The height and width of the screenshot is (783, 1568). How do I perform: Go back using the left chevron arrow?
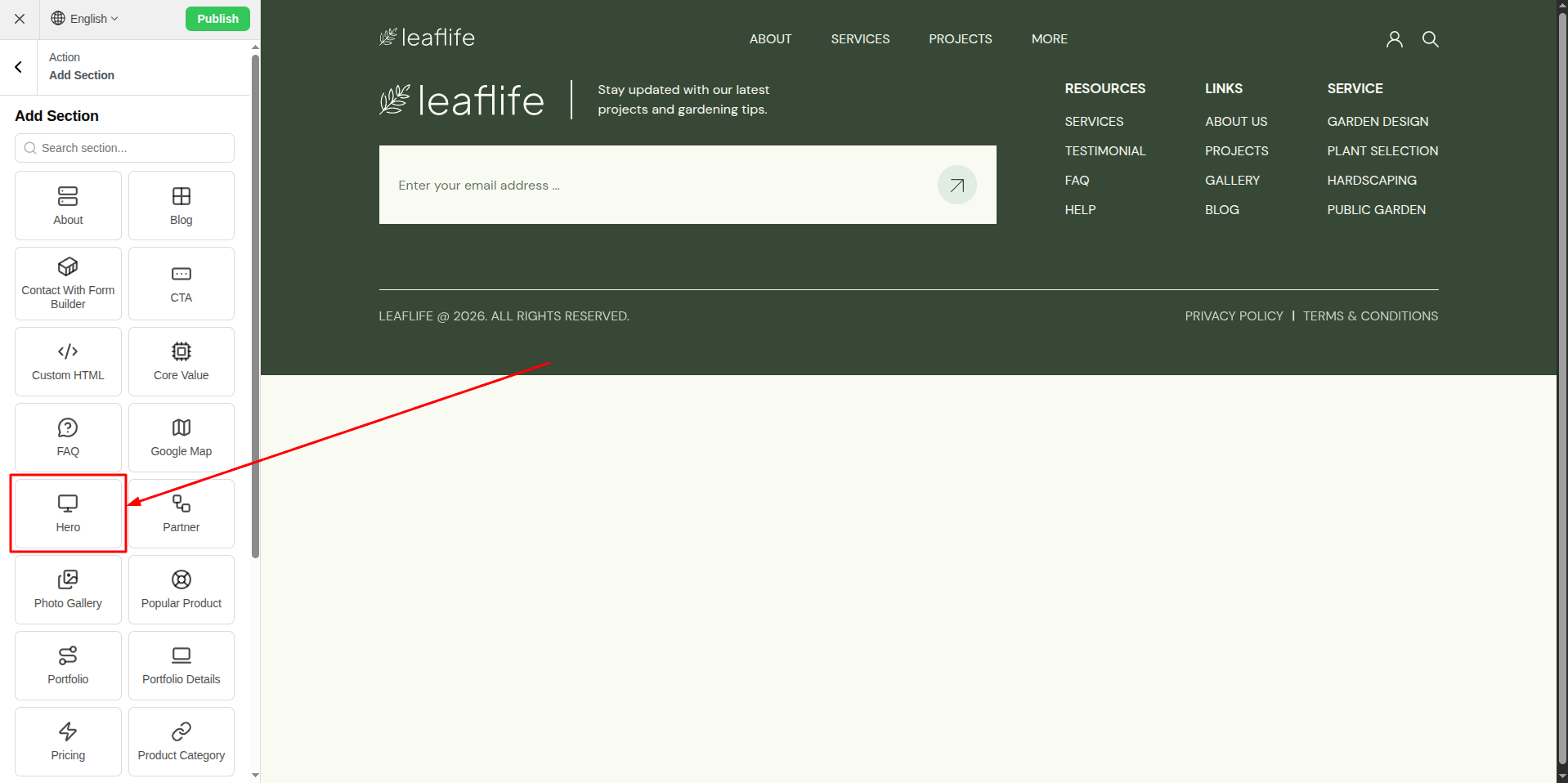[18, 67]
